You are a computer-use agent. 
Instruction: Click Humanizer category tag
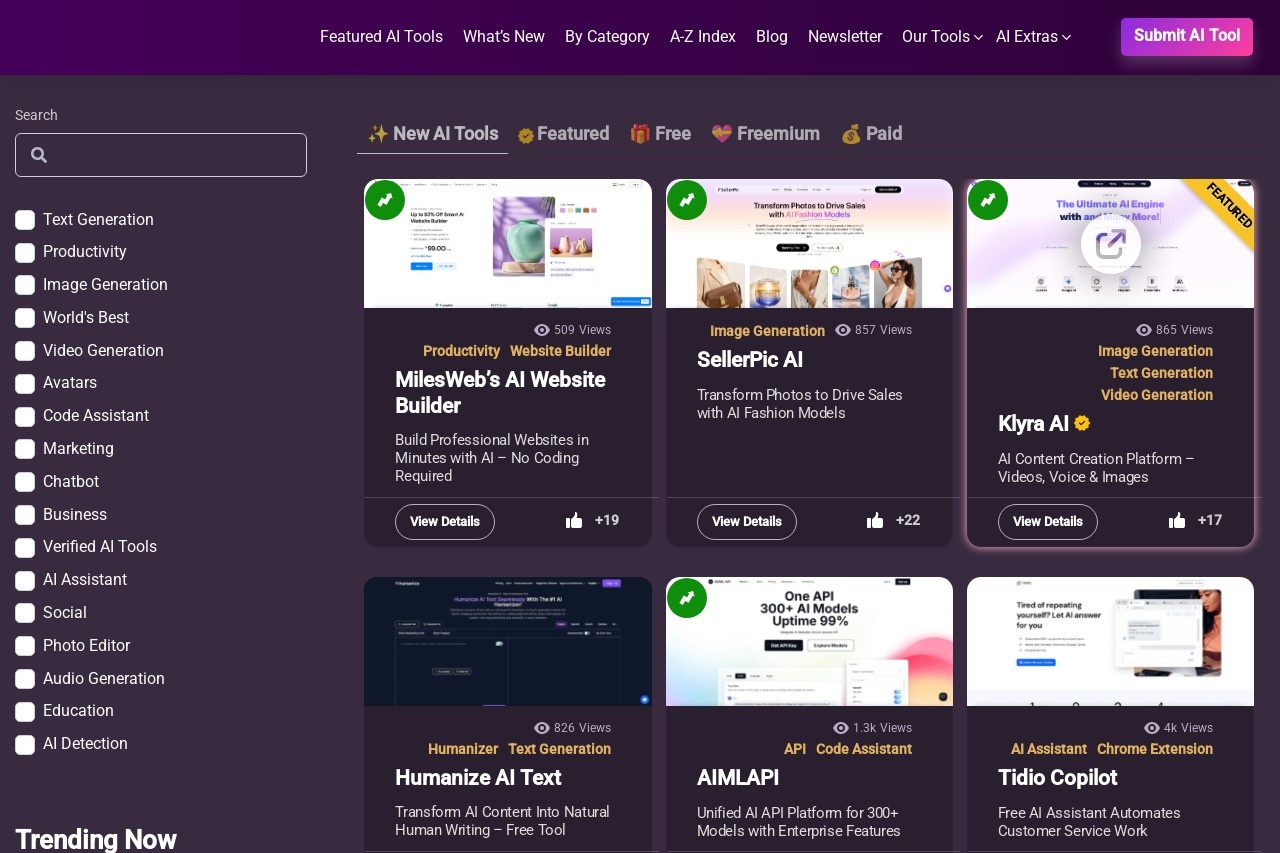(463, 749)
